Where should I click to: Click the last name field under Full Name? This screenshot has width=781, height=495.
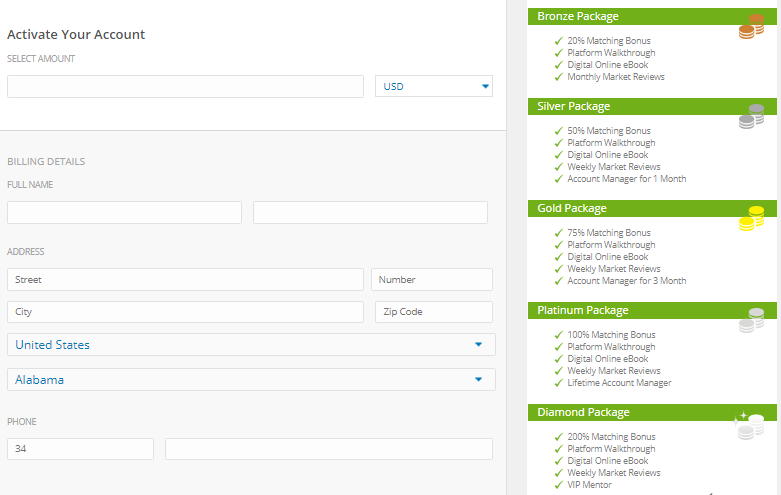pos(370,212)
